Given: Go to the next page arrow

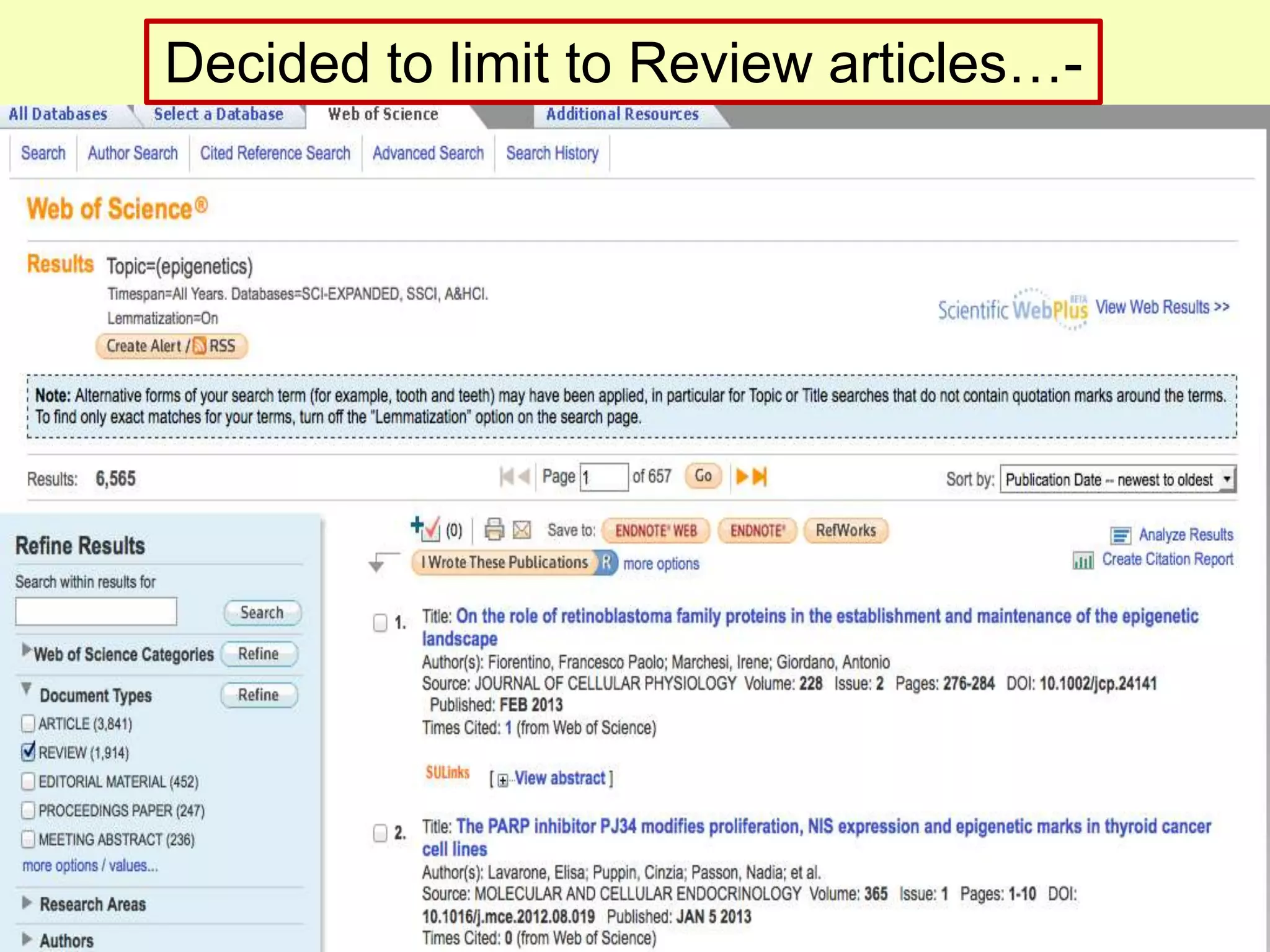Looking at the screenshot, I should (742, 477).
